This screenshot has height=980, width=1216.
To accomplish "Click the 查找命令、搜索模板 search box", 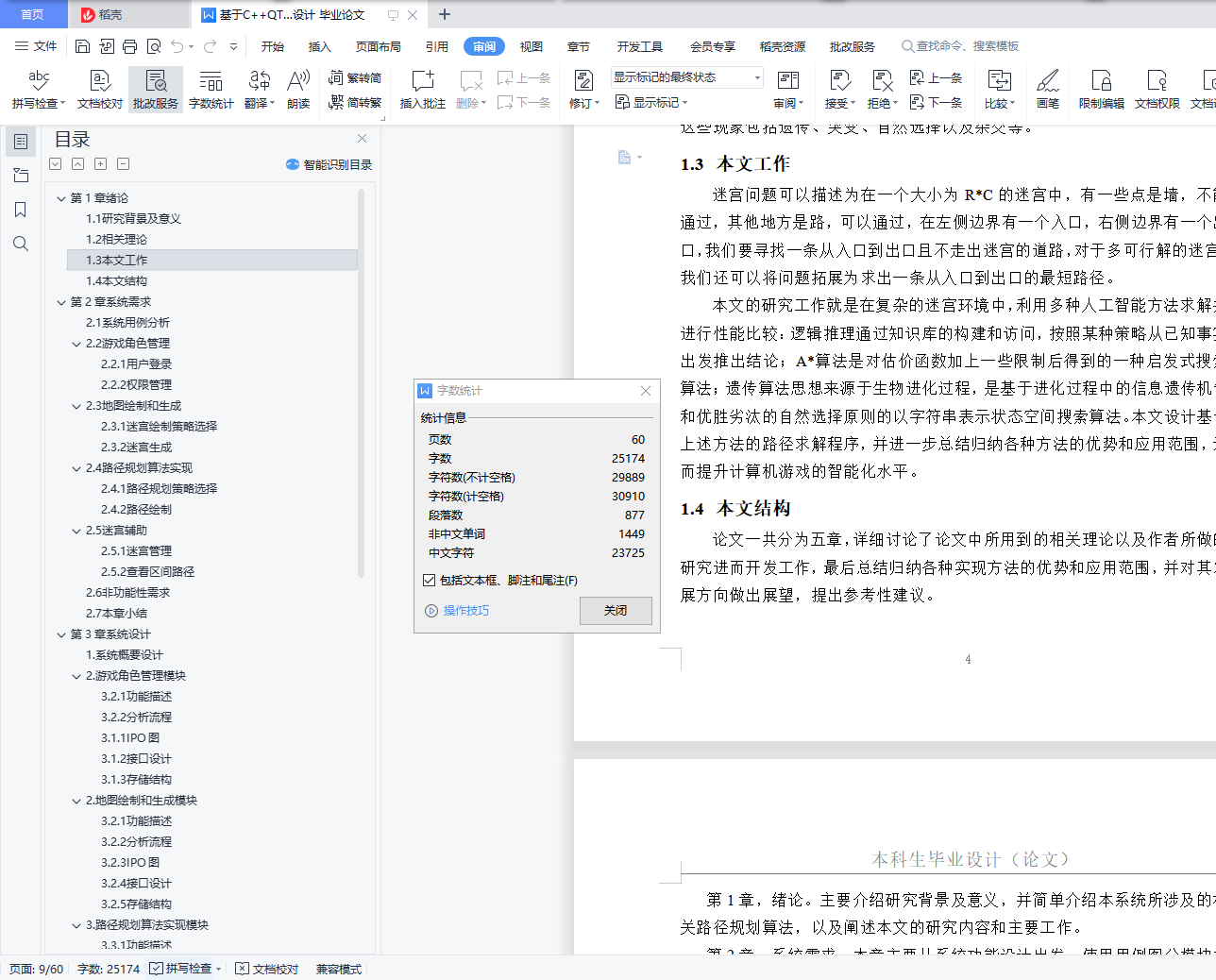I will pyautogui.click(x=961, y=46).
